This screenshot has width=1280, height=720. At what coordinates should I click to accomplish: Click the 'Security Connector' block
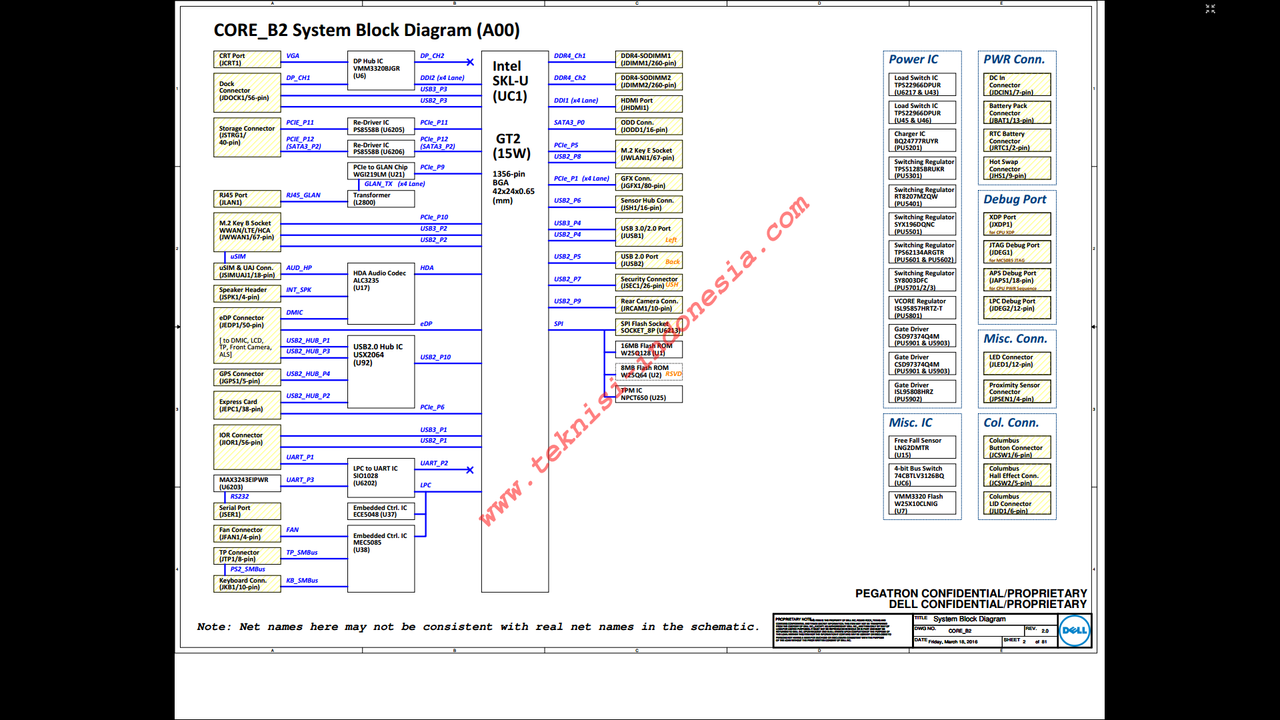pyautogui.click(x=650, y=283)
